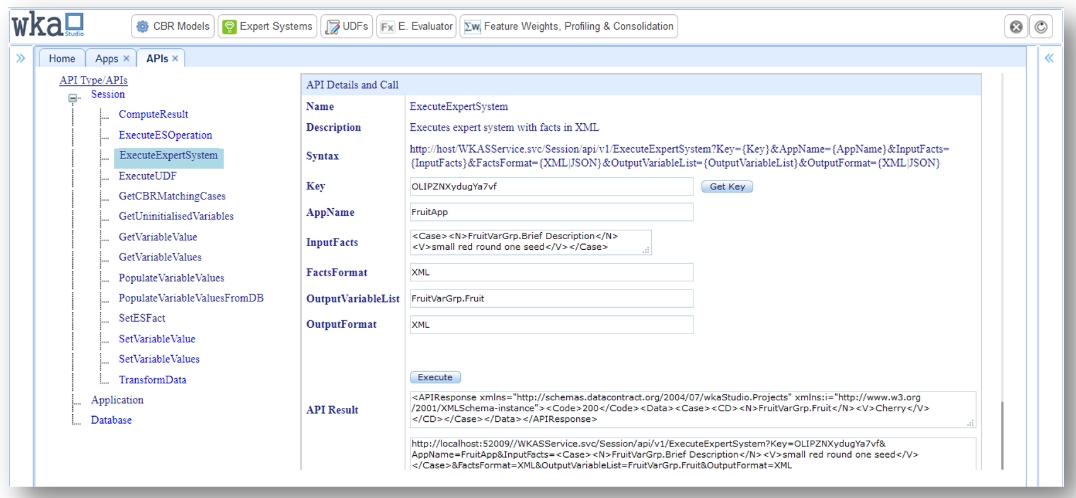Click into the AppName input field
Viewport: 1076px width, 498px height.
point(551,212)
